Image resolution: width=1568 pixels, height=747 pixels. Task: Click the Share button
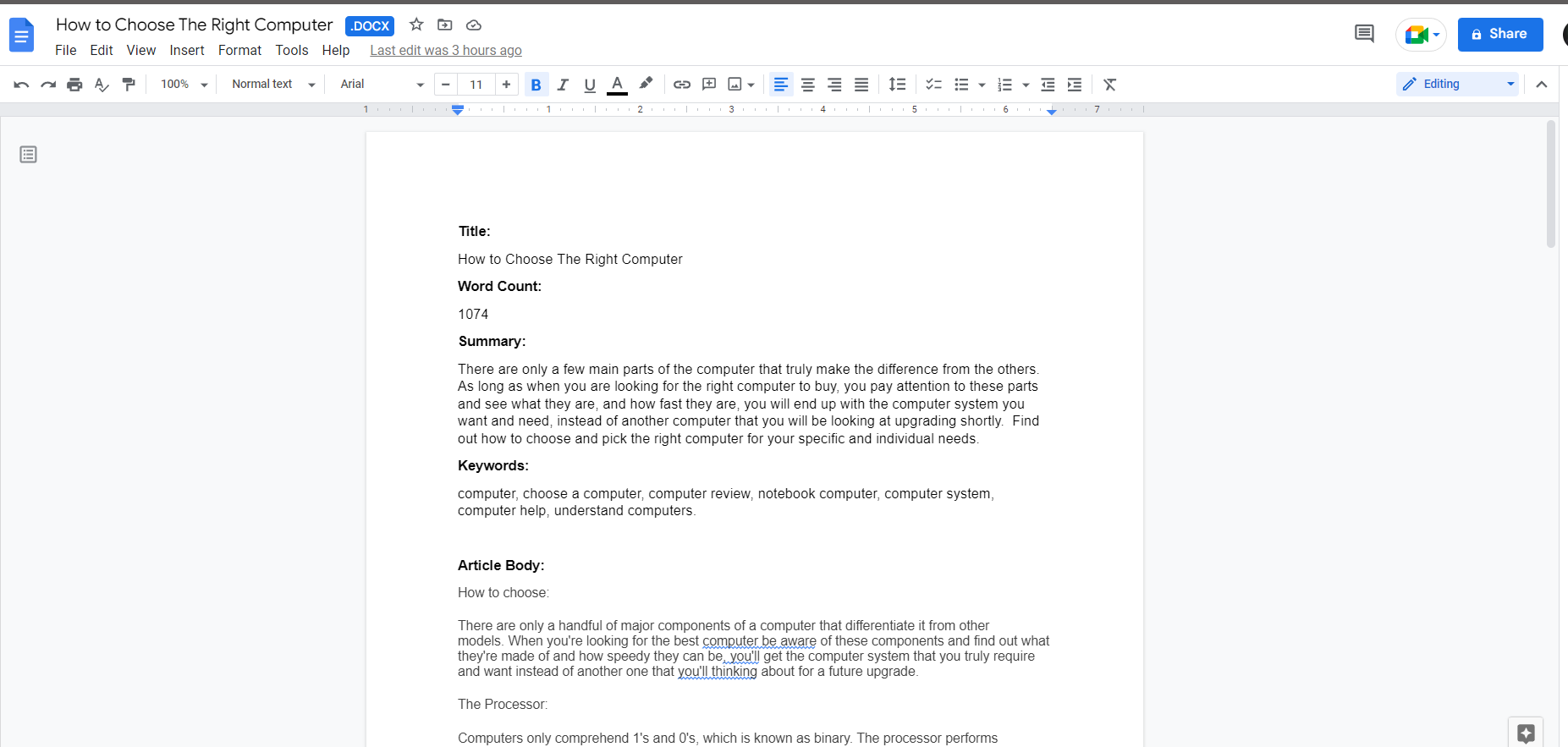(x=1500, y=35)
